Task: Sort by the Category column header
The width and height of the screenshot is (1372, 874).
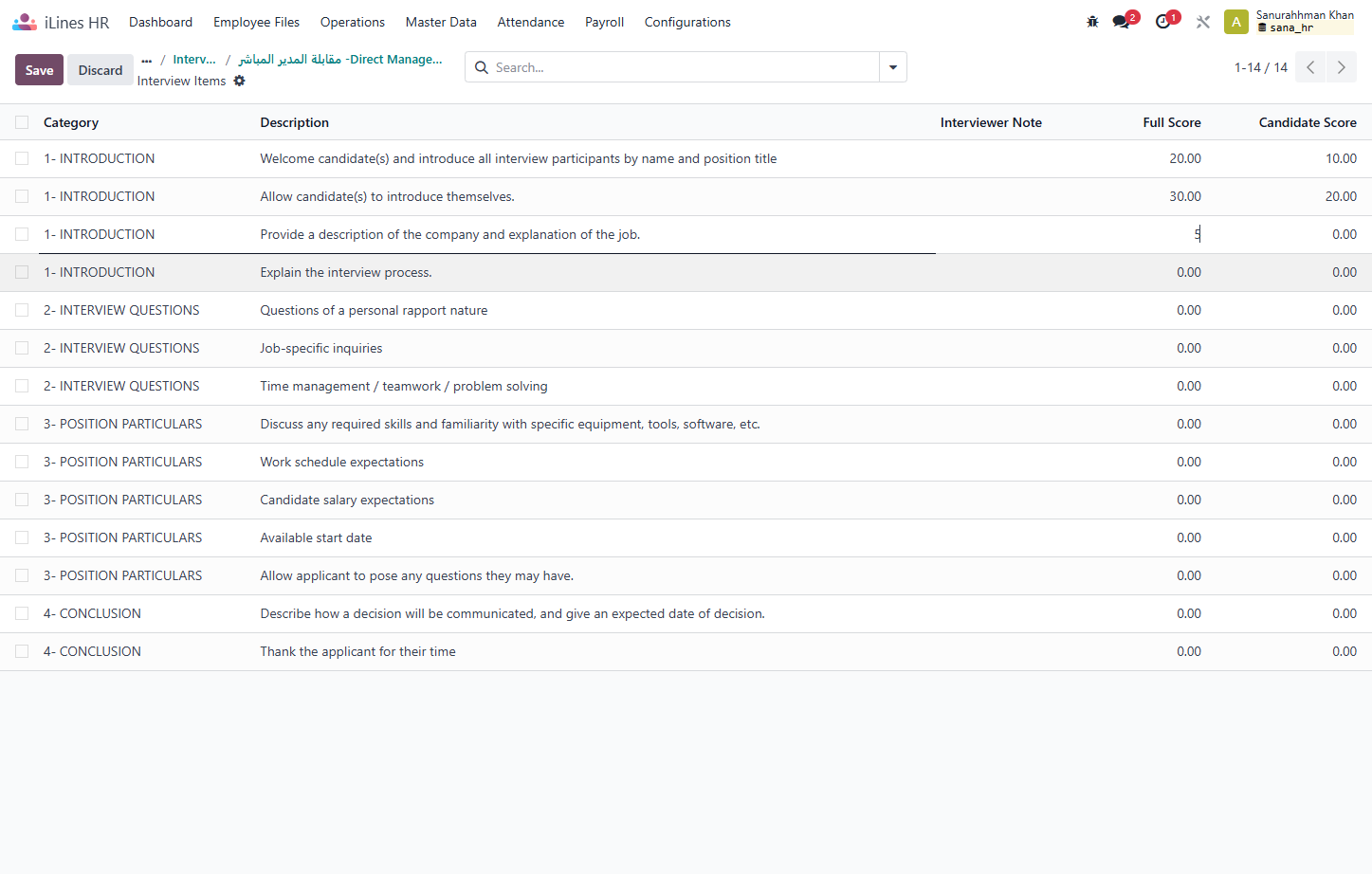Action: click(71, 122)
